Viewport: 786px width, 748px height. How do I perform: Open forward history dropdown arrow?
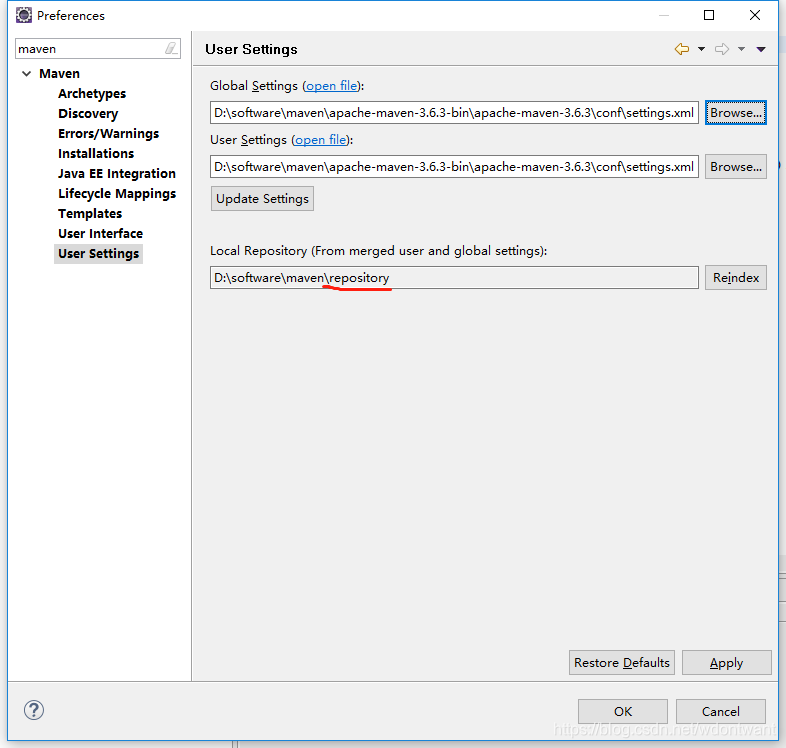pos(741,49)
